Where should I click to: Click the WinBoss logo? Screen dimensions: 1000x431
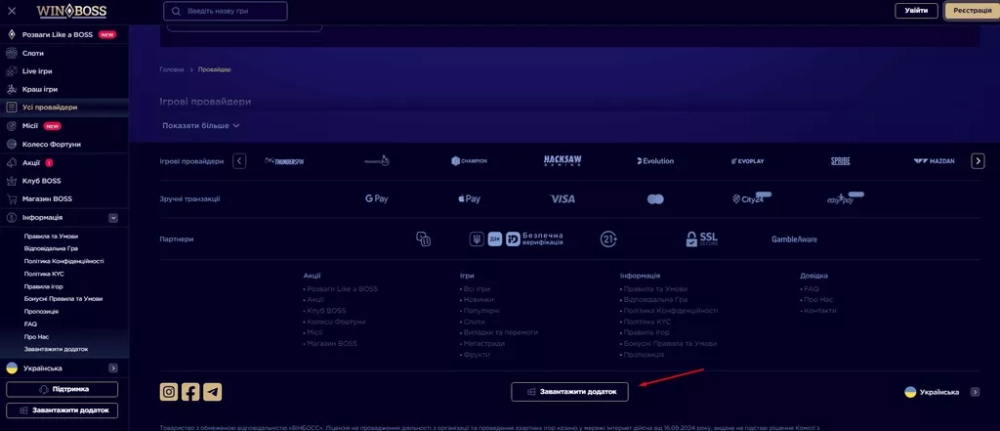click(71, 11)
